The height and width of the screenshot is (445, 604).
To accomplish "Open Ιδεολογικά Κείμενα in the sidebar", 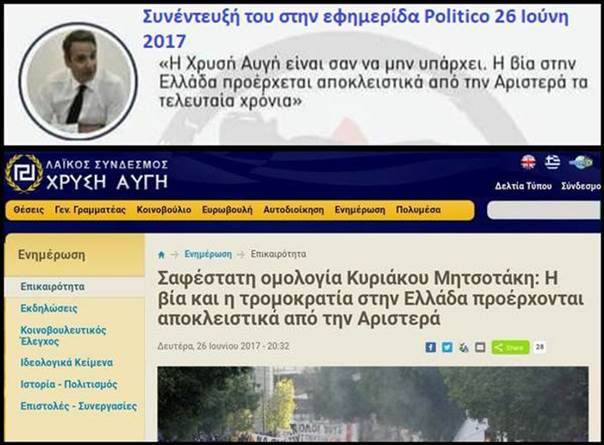I will coord(67,362).
